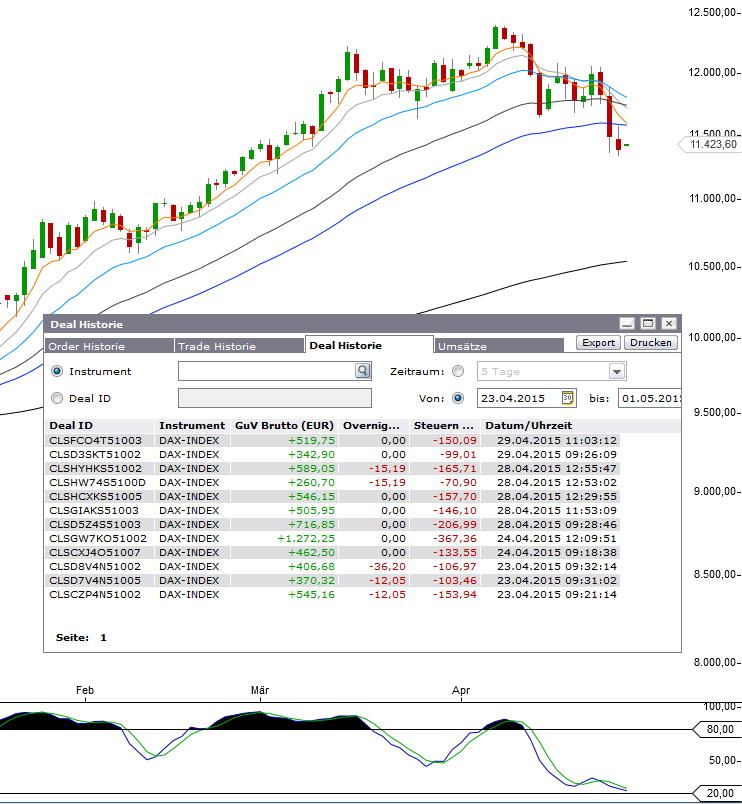Click the Von date field 23.04.2015
This screenshot has width=742, height=804.
point(518,398)
